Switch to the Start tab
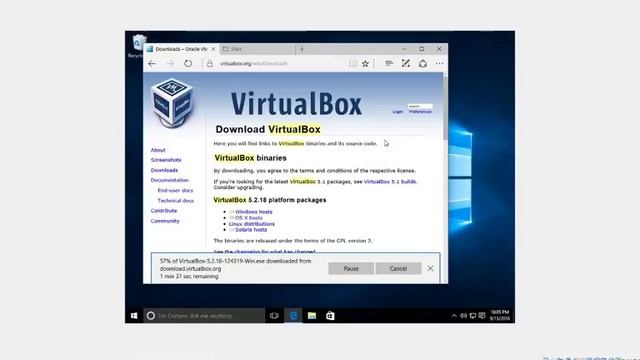The height and width of the screenshot is (360, 640). [257, 49]
